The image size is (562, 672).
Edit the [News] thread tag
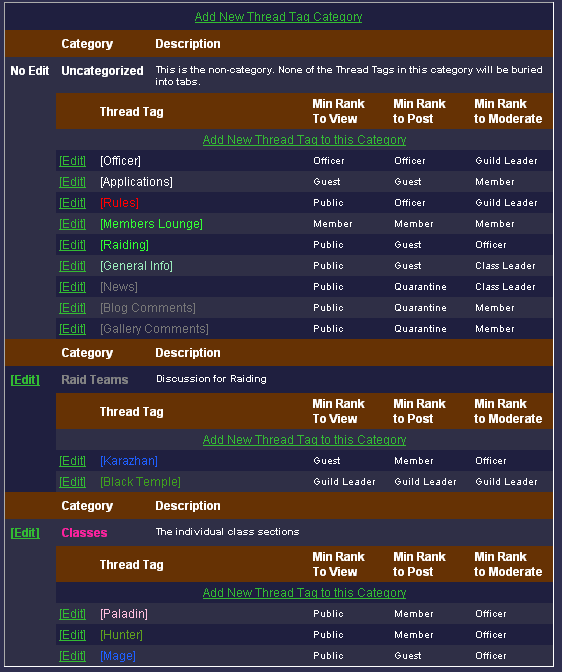[x=72, y=287]
